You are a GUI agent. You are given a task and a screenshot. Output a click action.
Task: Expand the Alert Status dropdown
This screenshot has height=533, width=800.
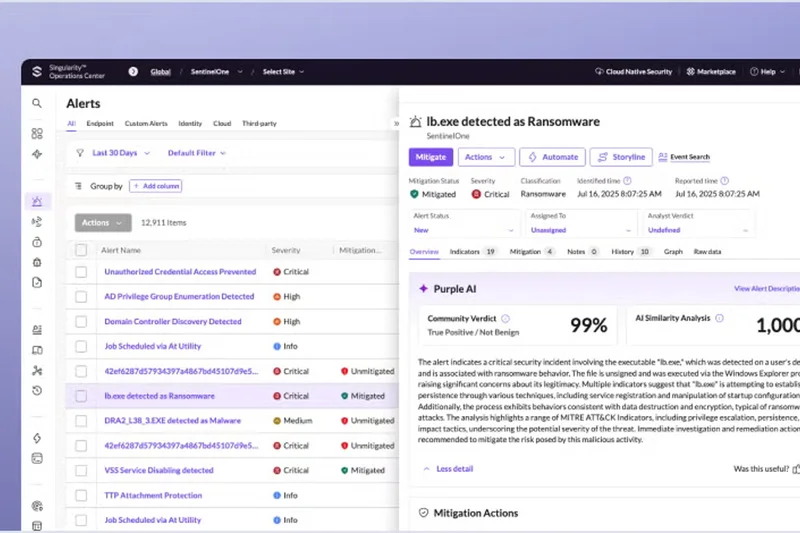coord(464,230)
